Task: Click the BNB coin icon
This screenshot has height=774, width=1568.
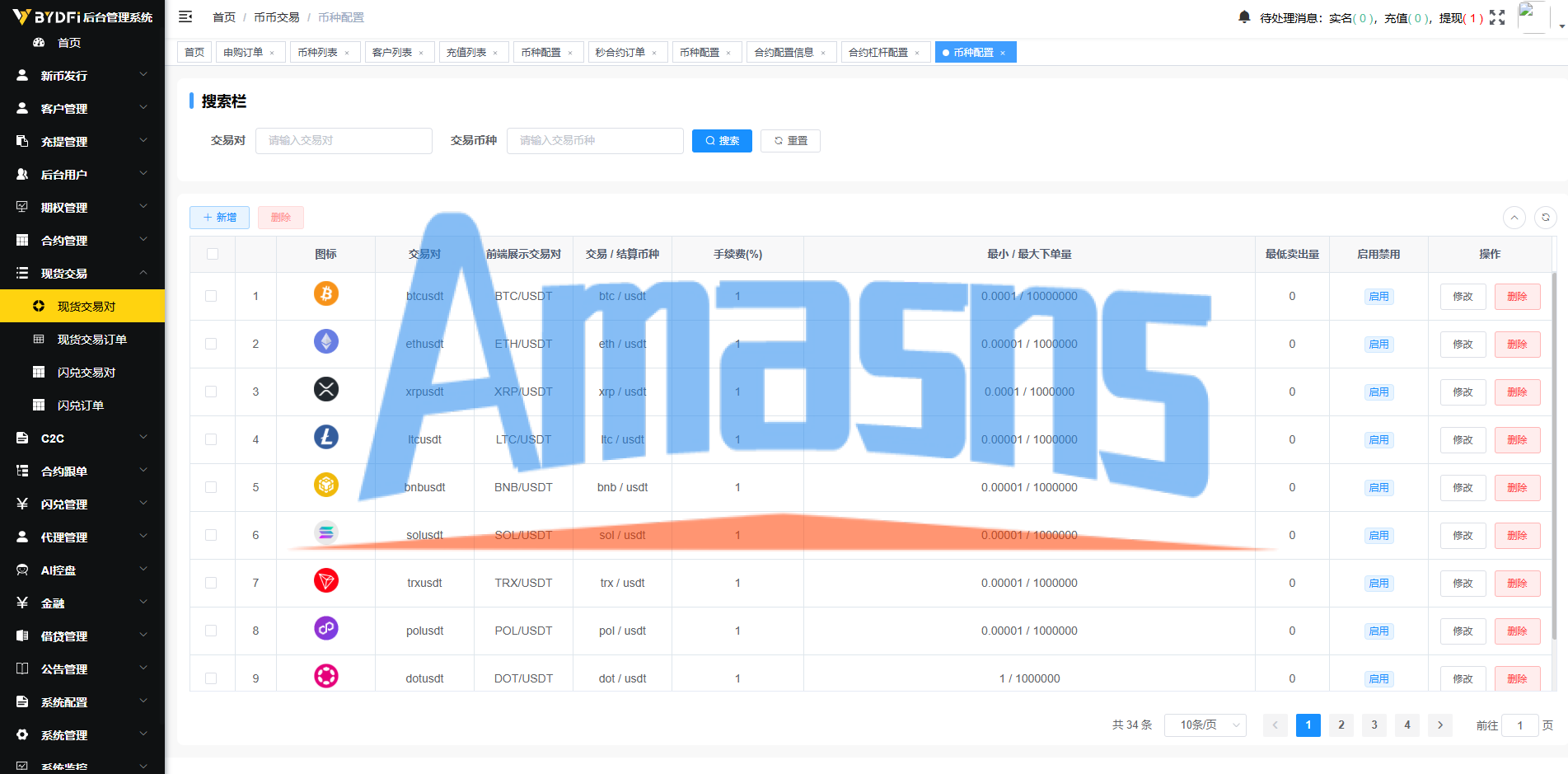Action: point(326,485)
